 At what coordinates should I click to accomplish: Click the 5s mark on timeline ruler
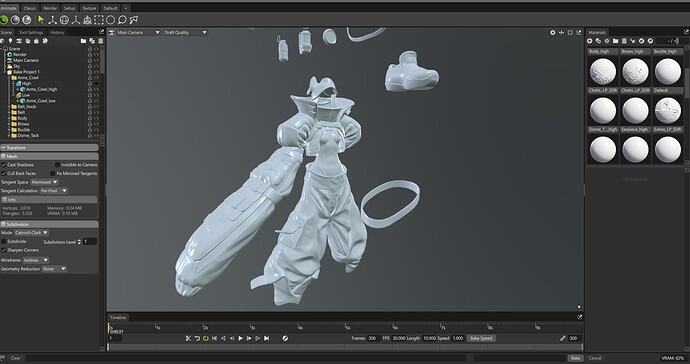coord(347,327)
